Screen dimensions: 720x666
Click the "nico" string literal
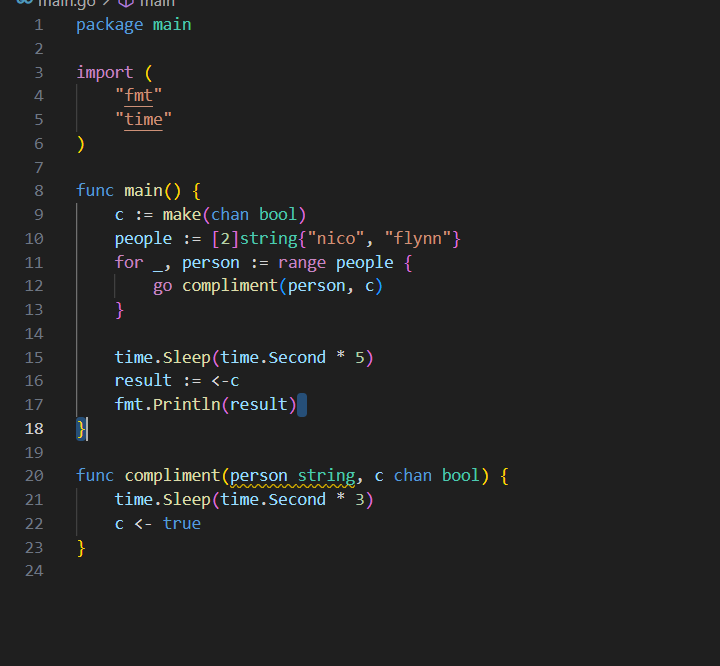click(x=336, y=239)
